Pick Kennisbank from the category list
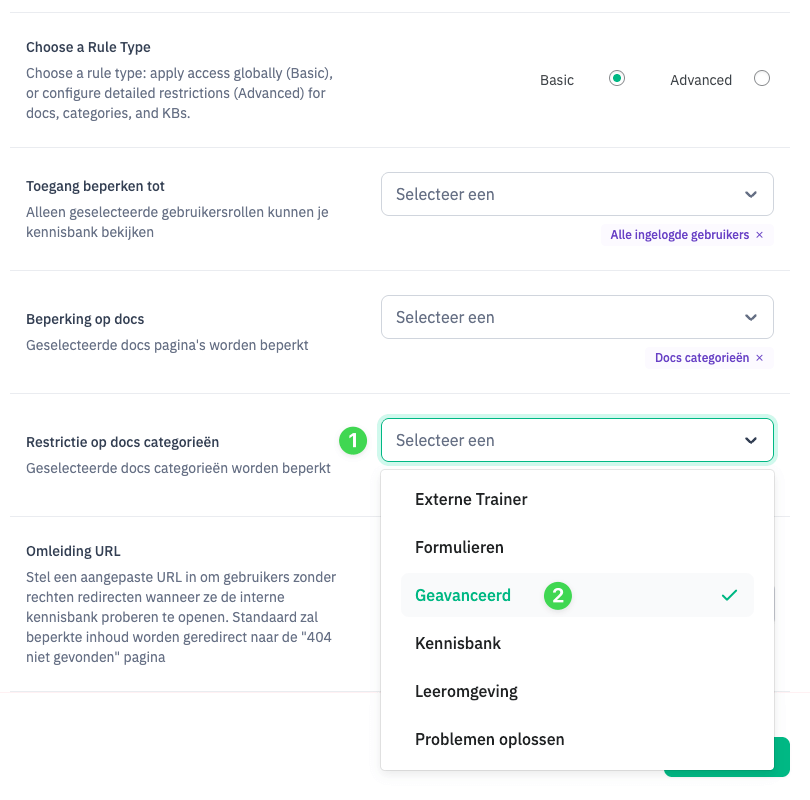810x800 pixels. [x=458, y=643]
